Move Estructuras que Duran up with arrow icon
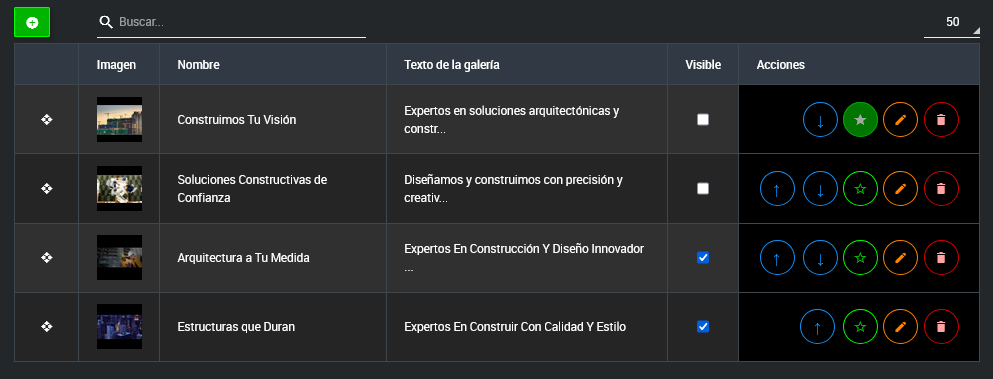The image size is (993, 379). coord(817,327)
